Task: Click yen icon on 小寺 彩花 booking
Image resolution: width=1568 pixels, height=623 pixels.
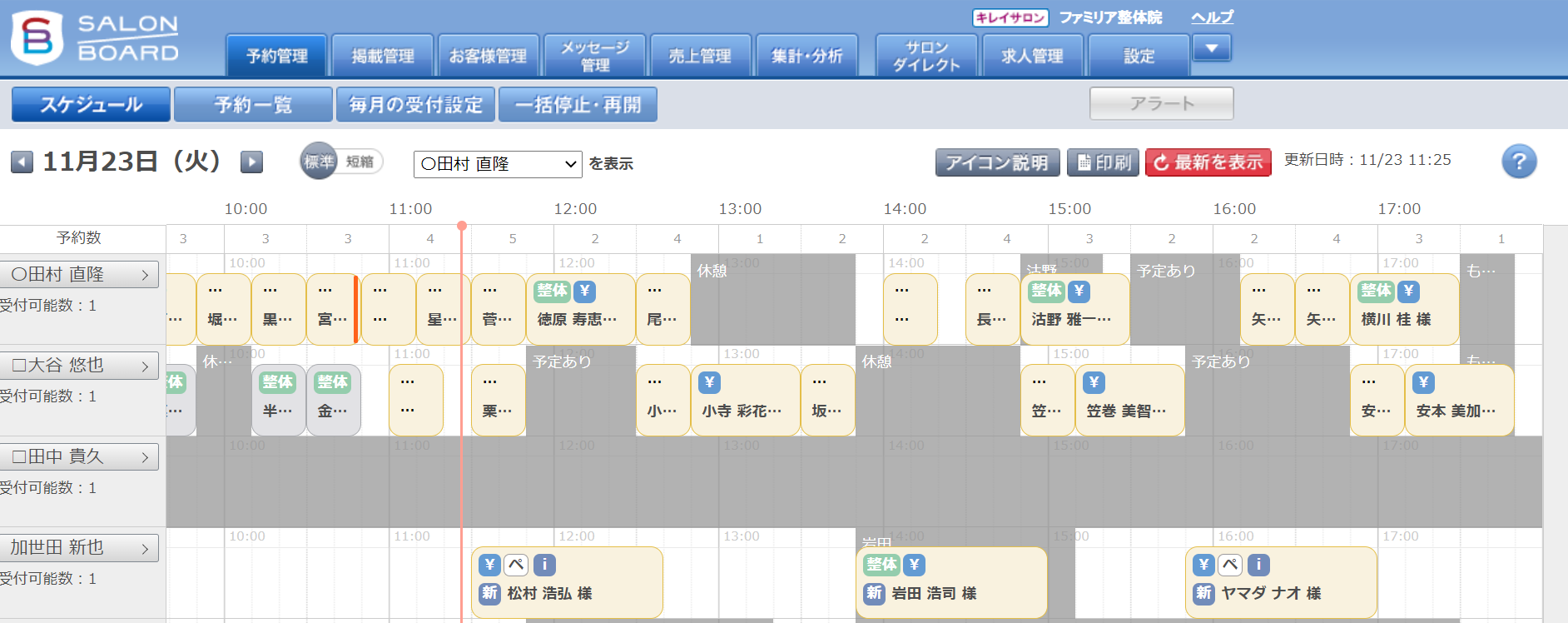Action: (x=709, y=382)
